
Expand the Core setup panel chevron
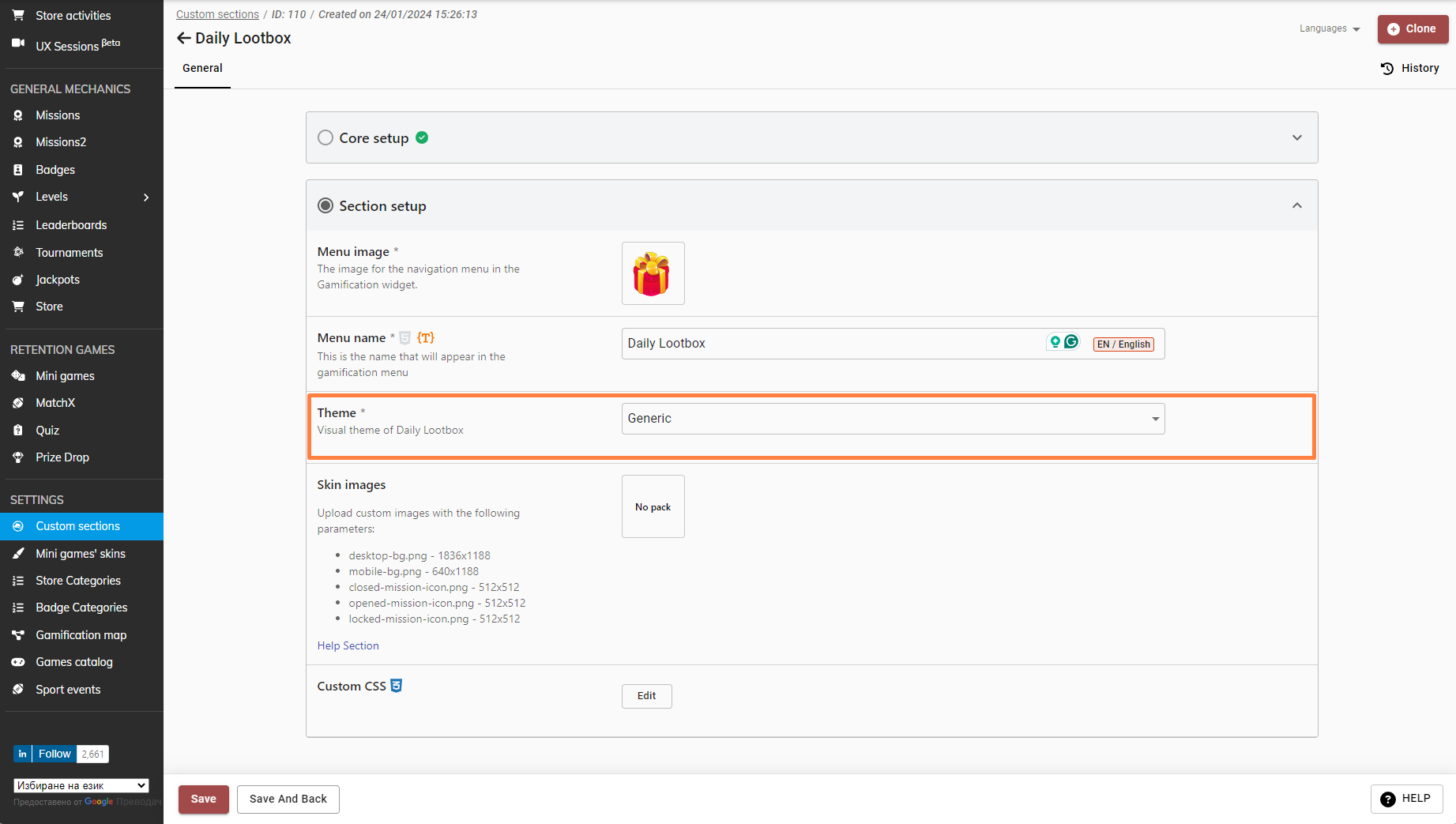(x=1296, y=137)
